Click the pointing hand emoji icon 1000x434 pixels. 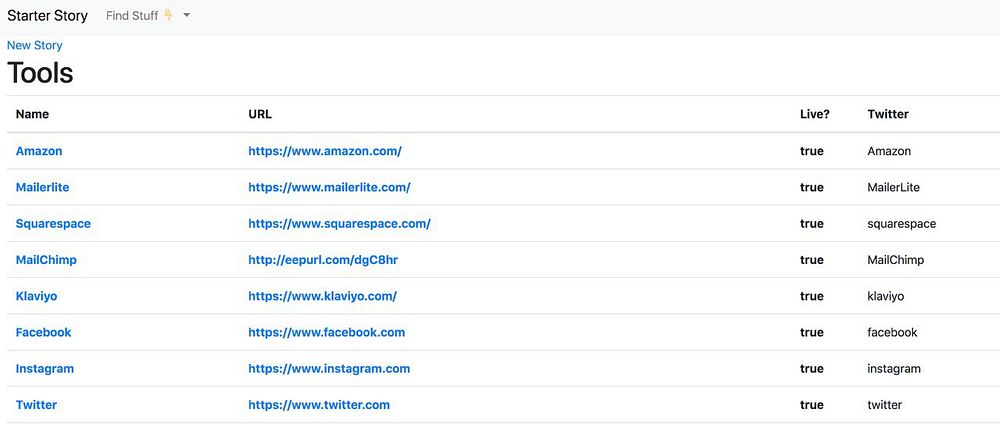coord(168,16)
